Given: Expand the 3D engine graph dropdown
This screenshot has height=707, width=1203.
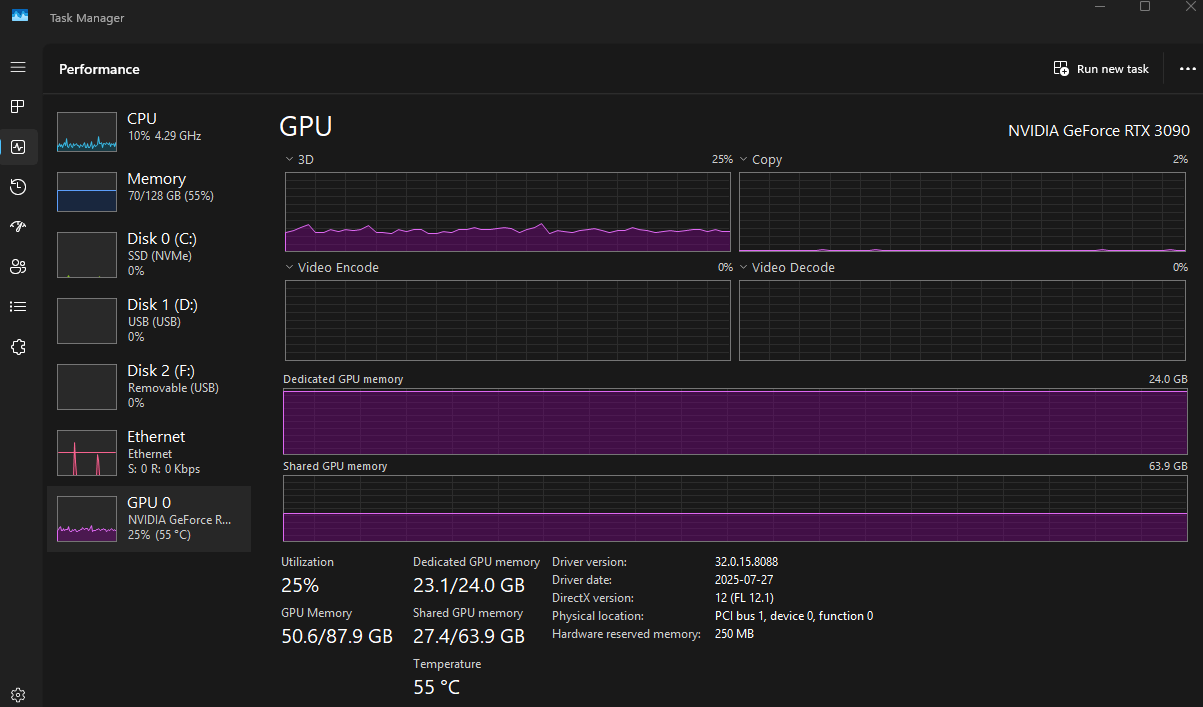Looking at the screenshot, I should (290, 159).
